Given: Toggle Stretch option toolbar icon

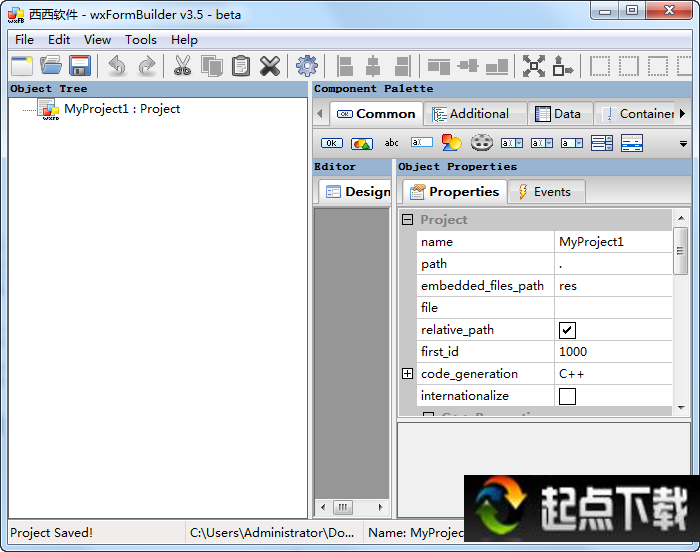Looking at the screenshot, I should point(562,66).
